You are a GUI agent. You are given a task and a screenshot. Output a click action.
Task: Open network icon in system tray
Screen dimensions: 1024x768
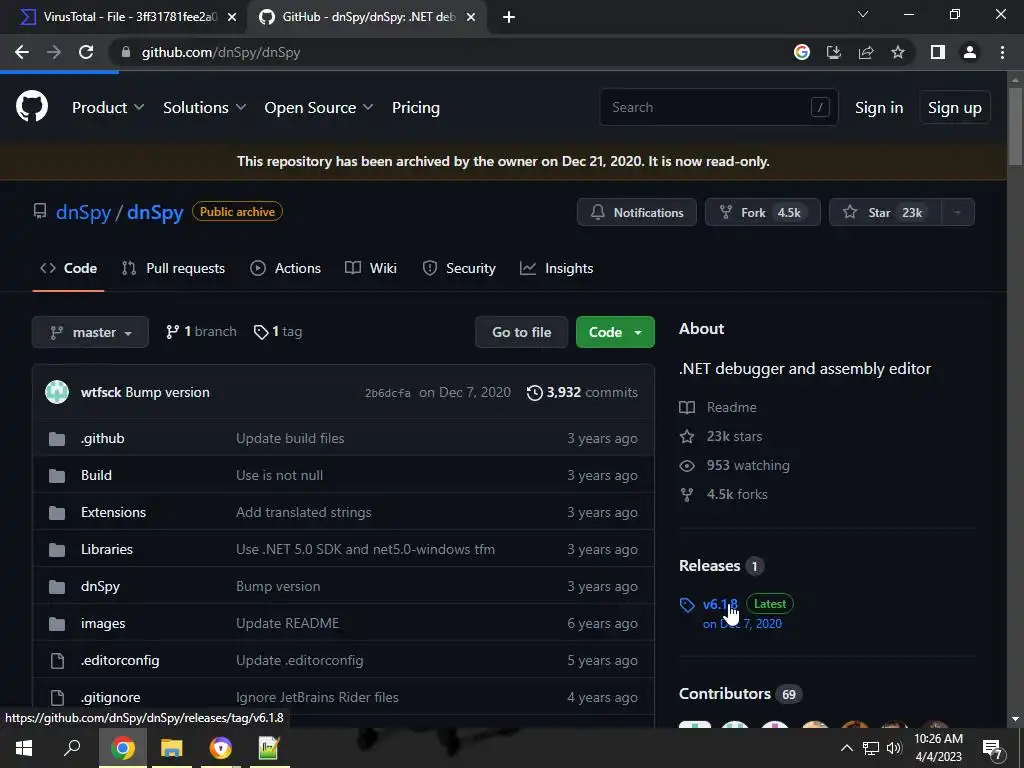point(871,748)
